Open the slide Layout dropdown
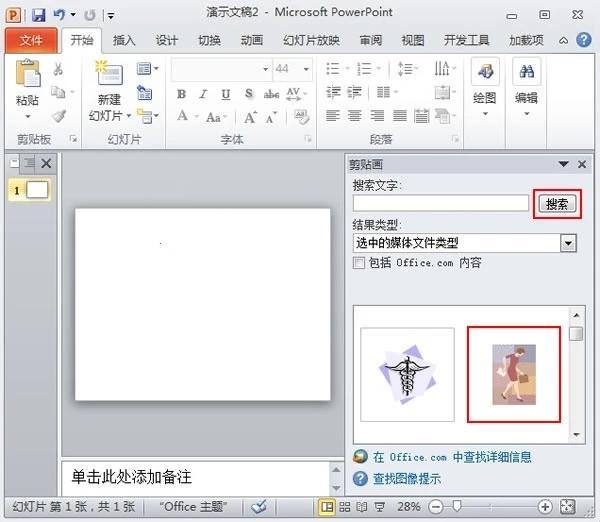The width and height of the screenshot is (600, 522). pyautogui.click(x=147, y=69)
